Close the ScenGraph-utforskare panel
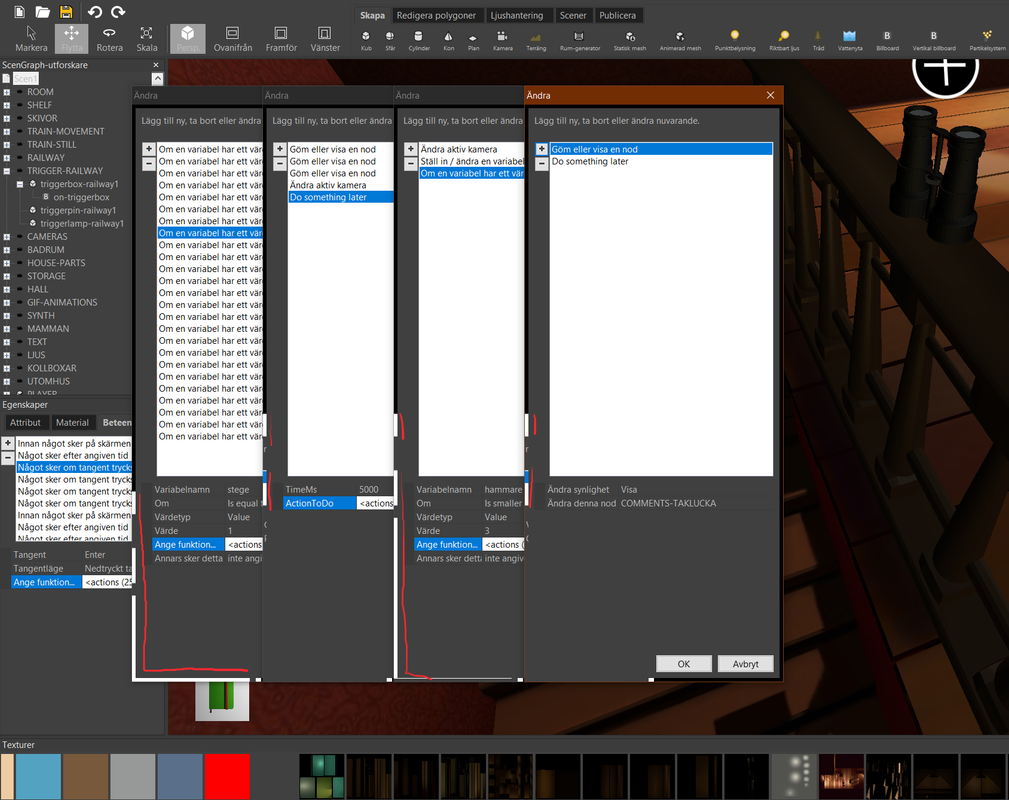1009x800 pixels. click(156, 65)
